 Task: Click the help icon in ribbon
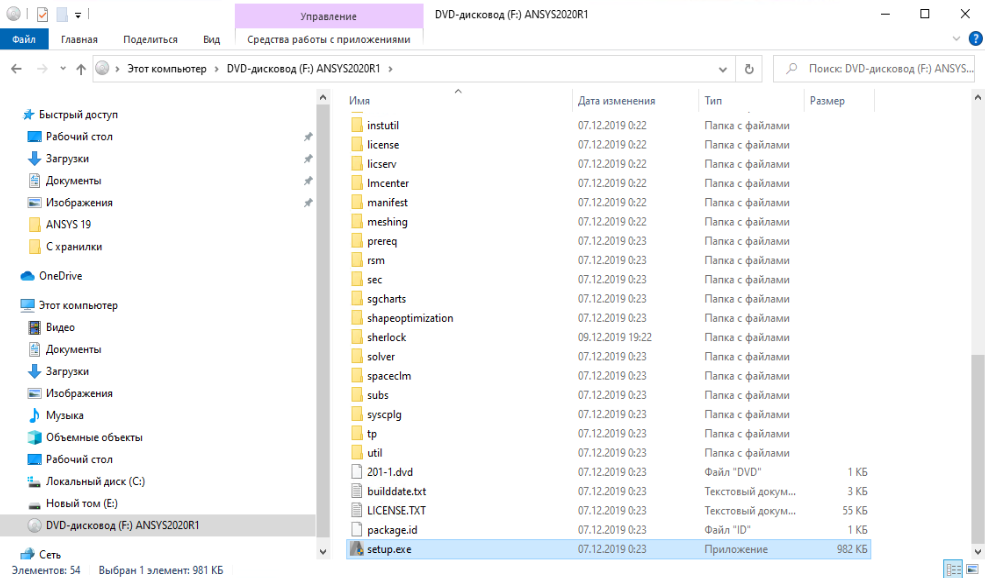[976, 39]
